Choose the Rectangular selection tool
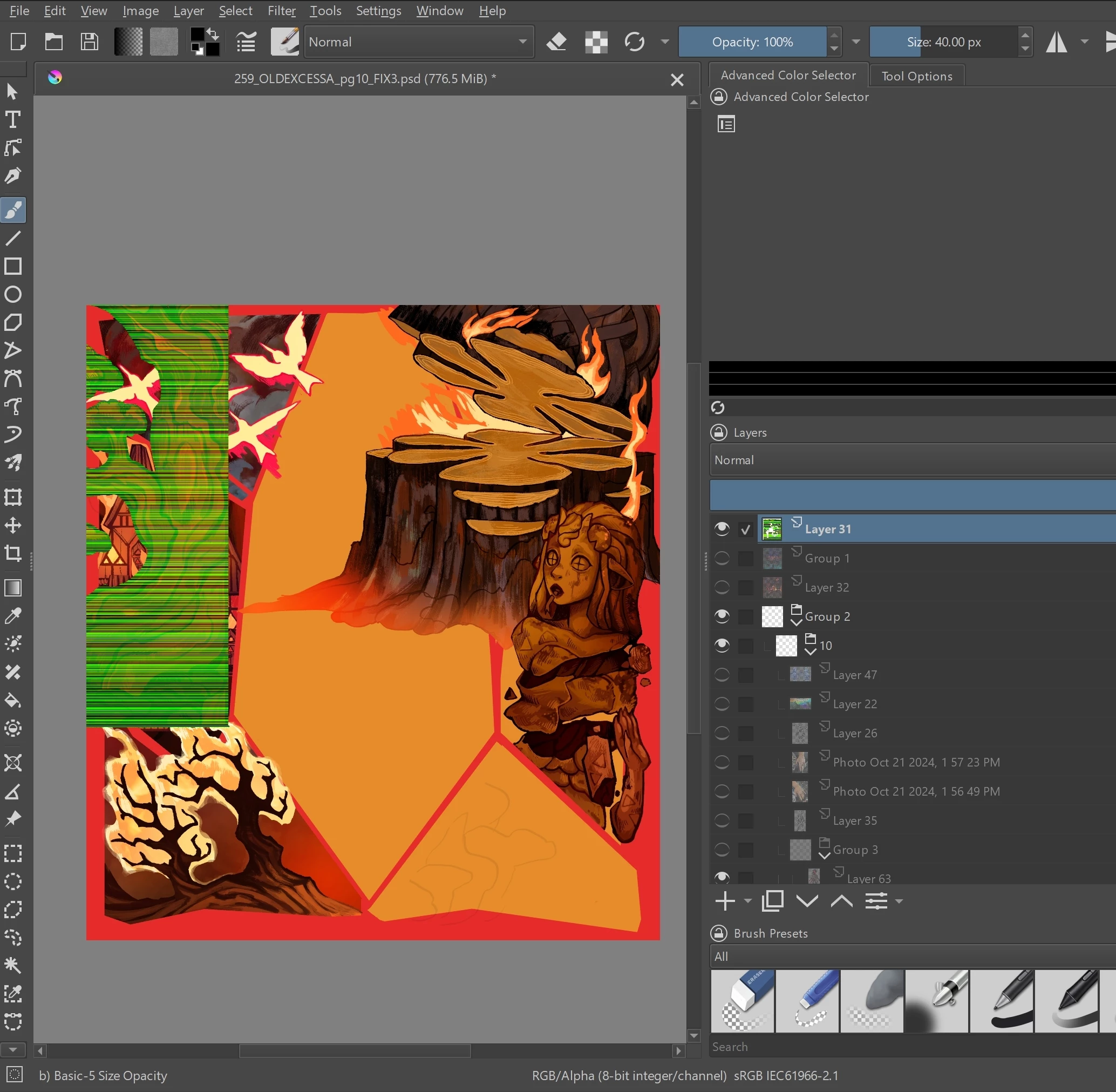The height and width of the screenshot is (1092, 1116). pos(12,853)
